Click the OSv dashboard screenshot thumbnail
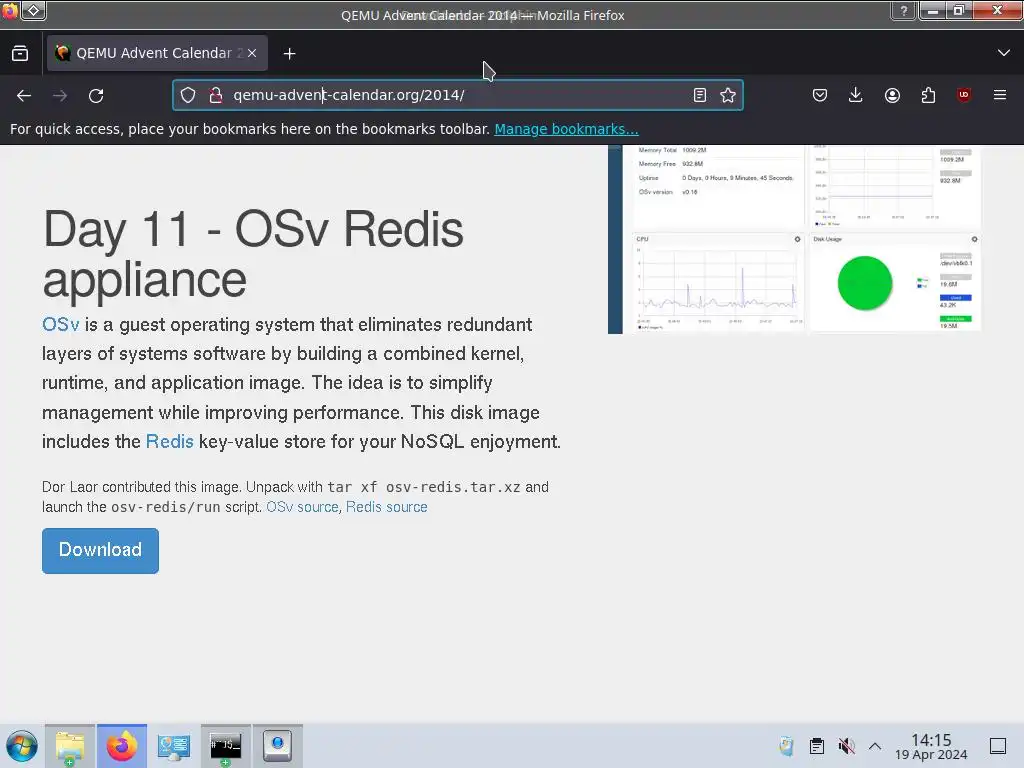1024x768 pixels. (795, 239)
